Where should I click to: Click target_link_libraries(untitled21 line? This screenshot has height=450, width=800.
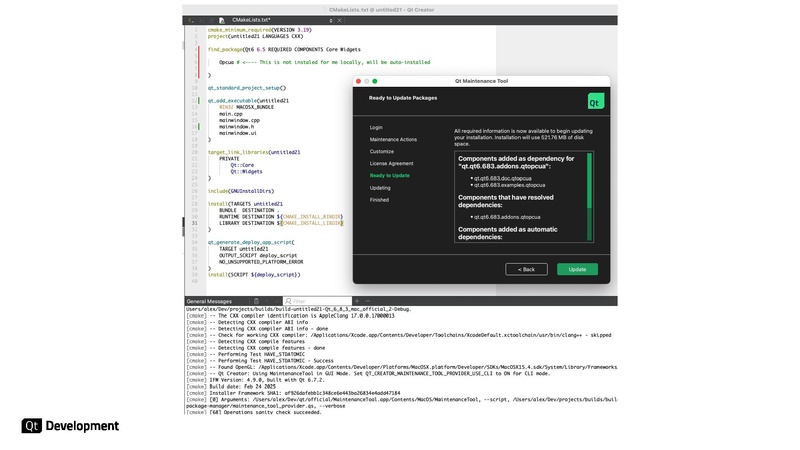point(254,153)
